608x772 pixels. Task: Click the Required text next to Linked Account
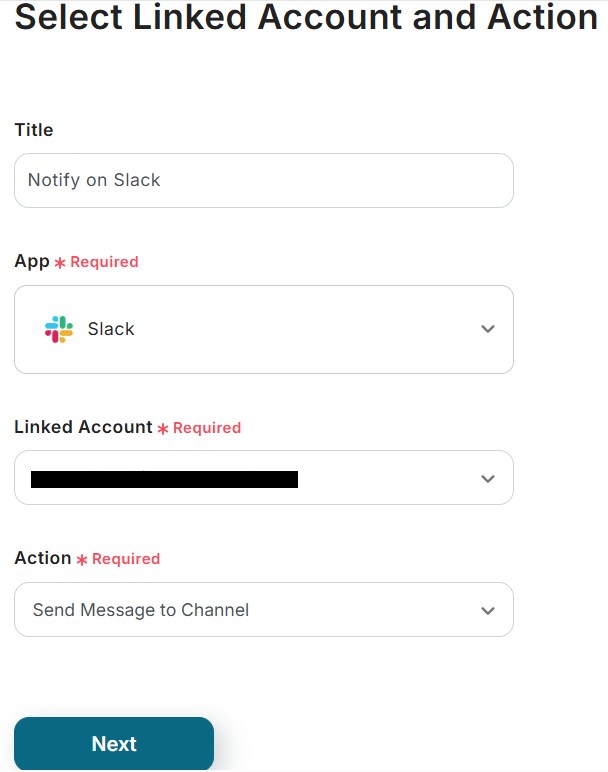click(x=207, y=428)
